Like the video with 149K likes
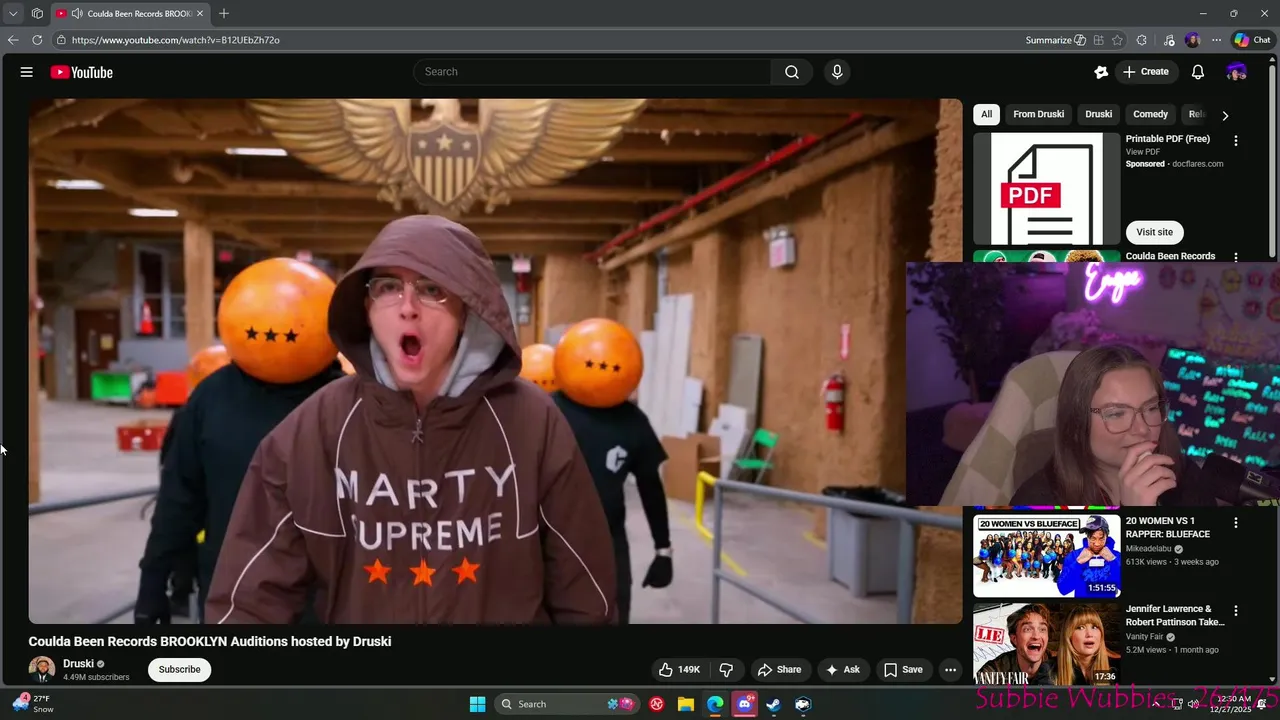1280x720 pixels. tap(679, 669)
